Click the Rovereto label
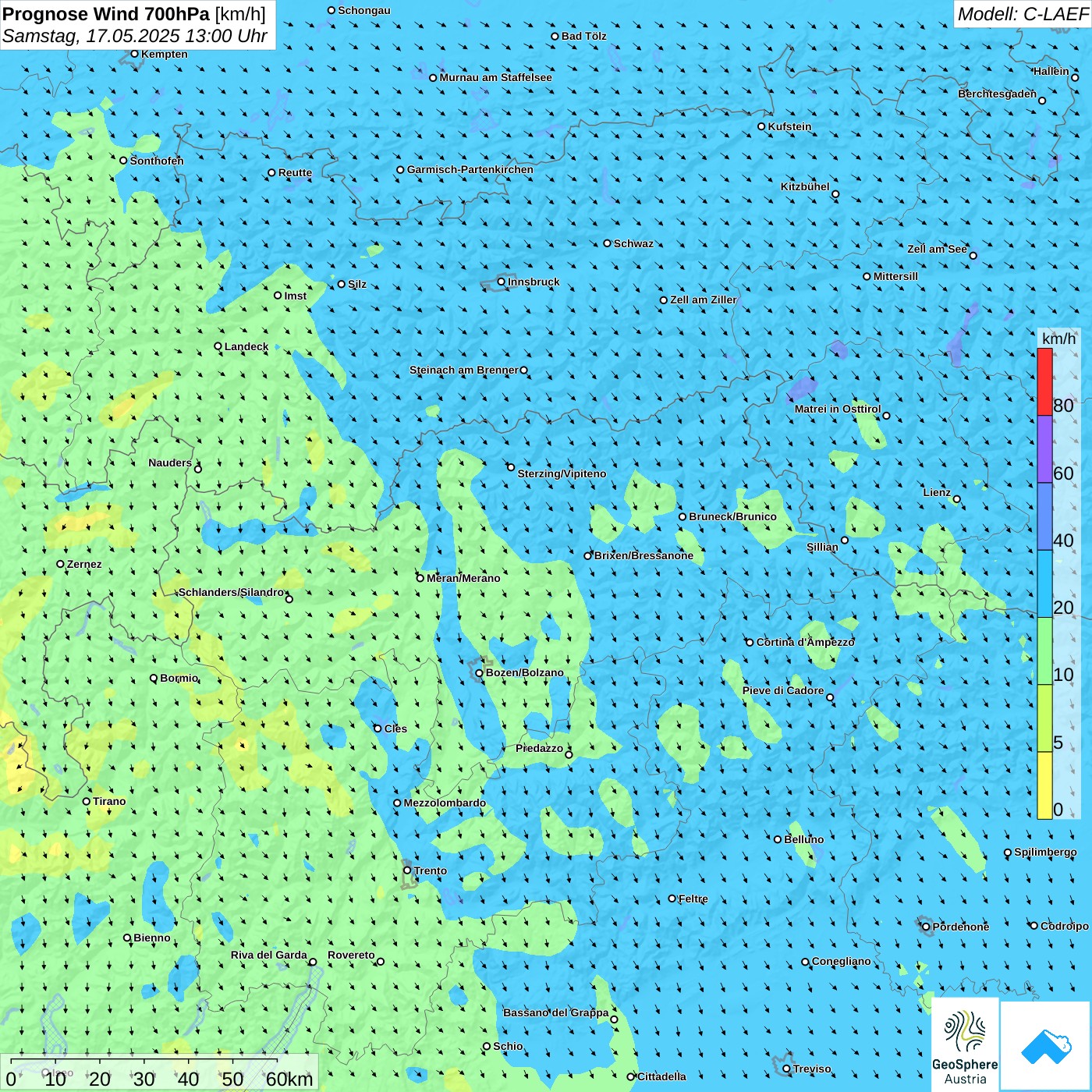 pos(351,955)
